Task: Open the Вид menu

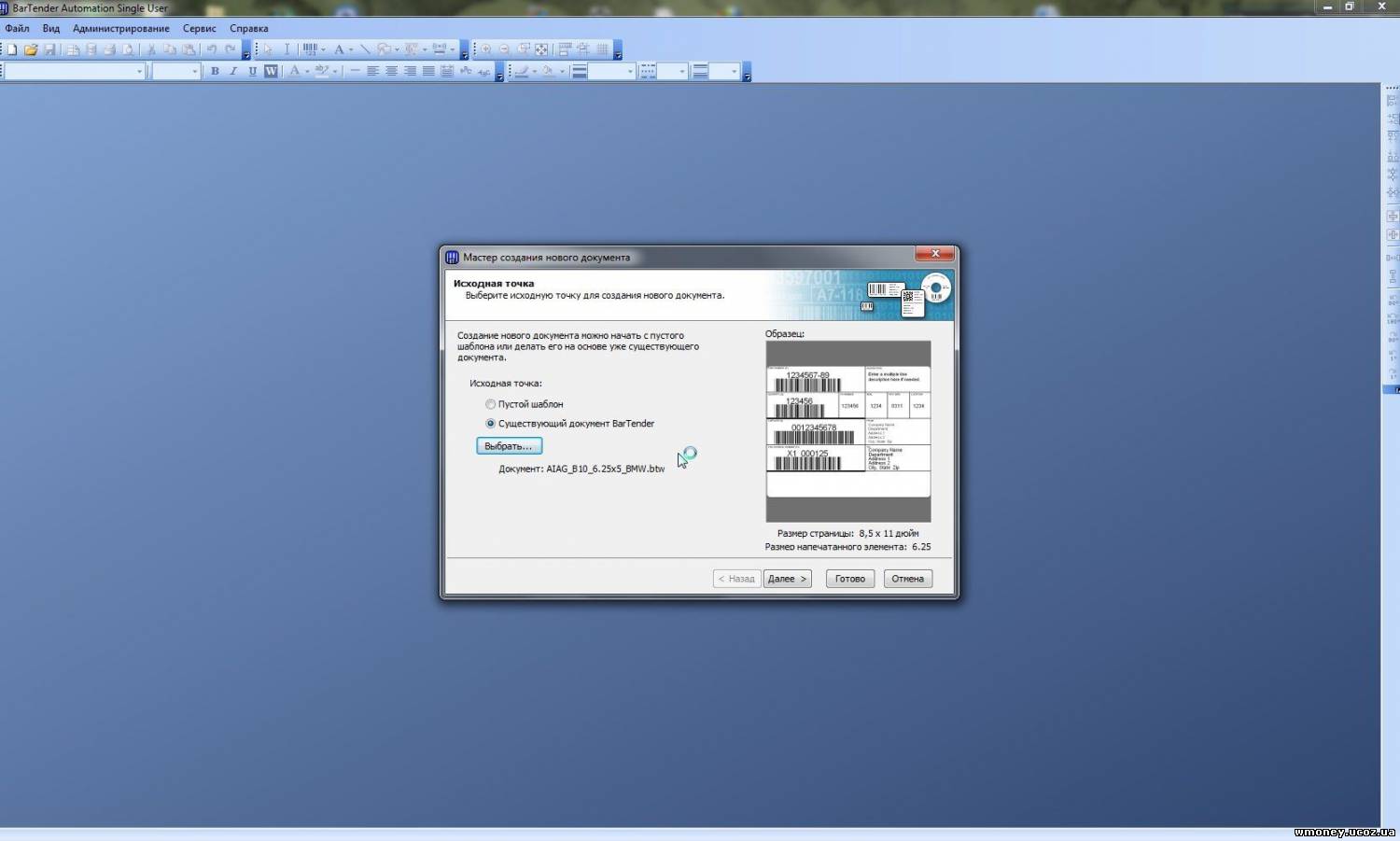Action: 51,28
